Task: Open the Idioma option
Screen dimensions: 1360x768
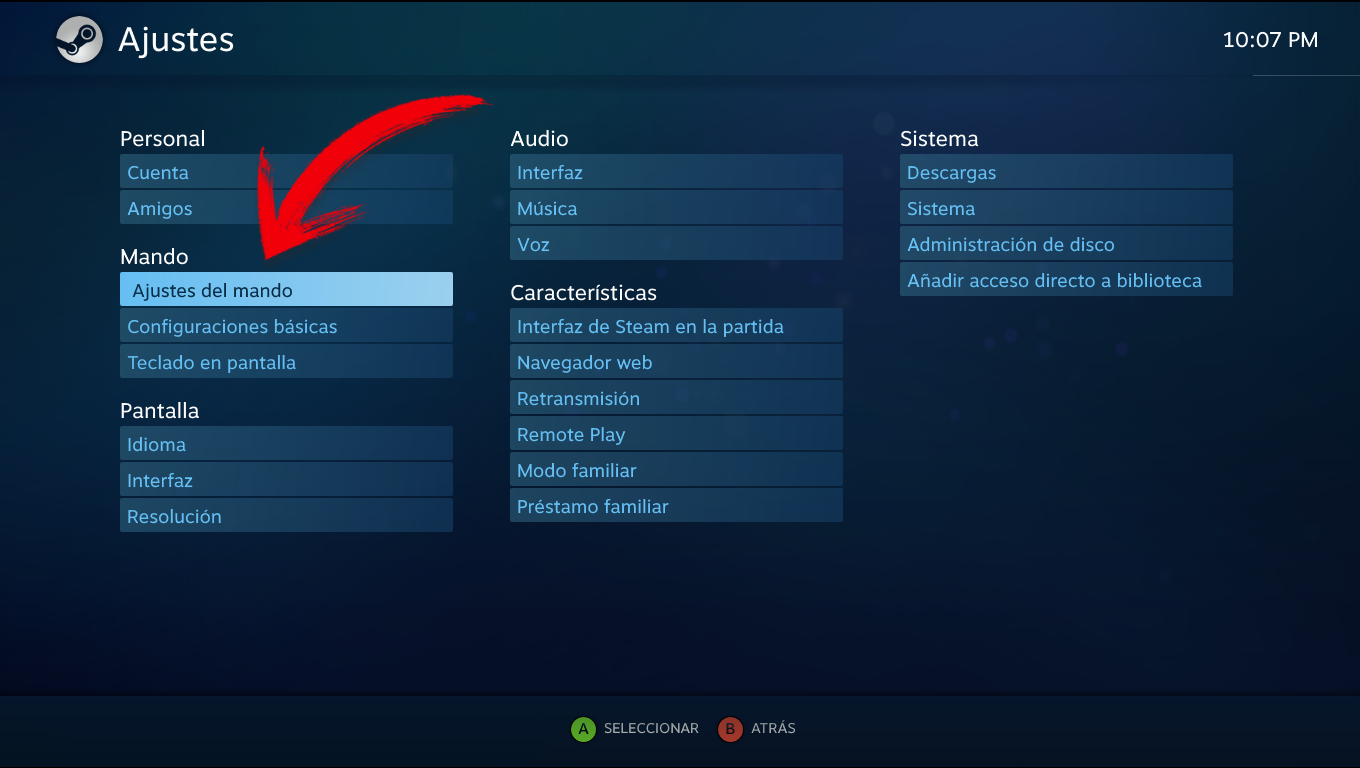Action: pyautogui.click(x=286, y=443)
